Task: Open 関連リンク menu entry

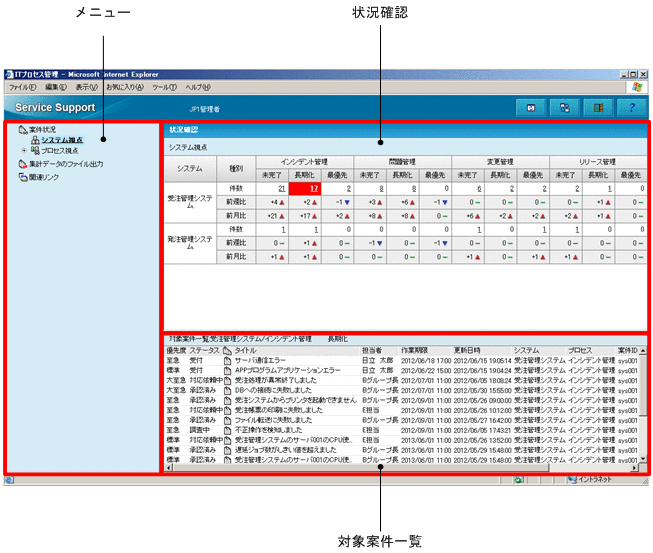Action: pos(44,177)
